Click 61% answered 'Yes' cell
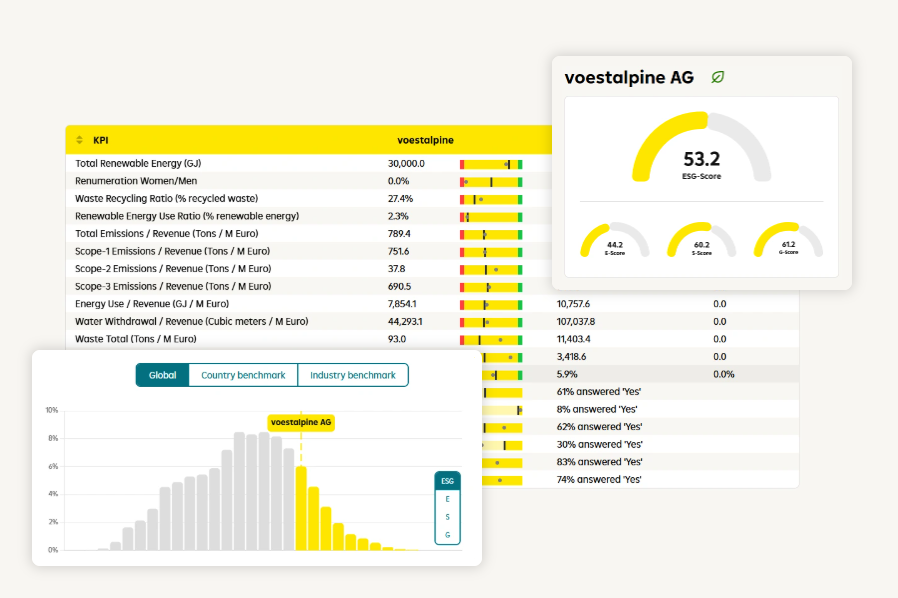The height and width of the screenshot is (598, 898). coord(598,392)
